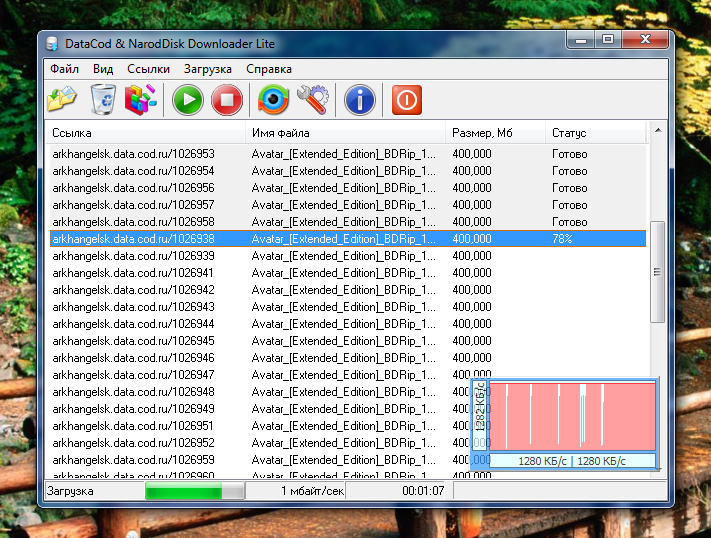This screenshot has height=538, width=711.
Task: Open links file with folder icon
Action: tap(62, 99)
